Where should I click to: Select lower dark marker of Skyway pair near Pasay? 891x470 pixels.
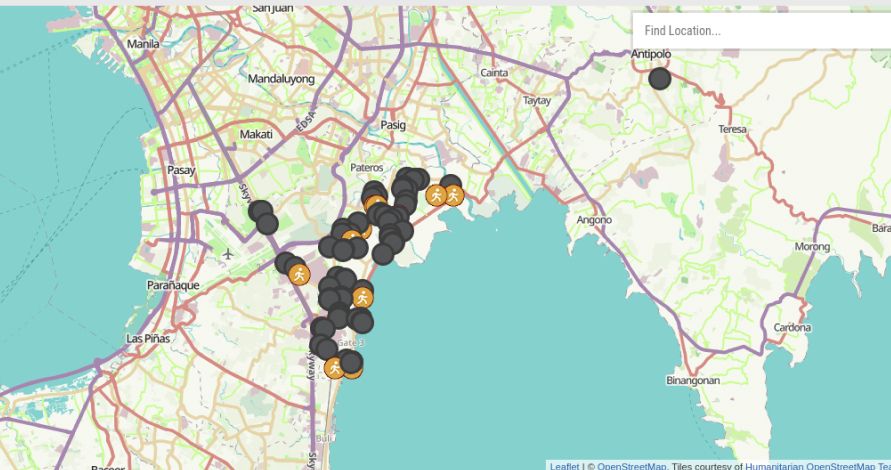point(267,224)
